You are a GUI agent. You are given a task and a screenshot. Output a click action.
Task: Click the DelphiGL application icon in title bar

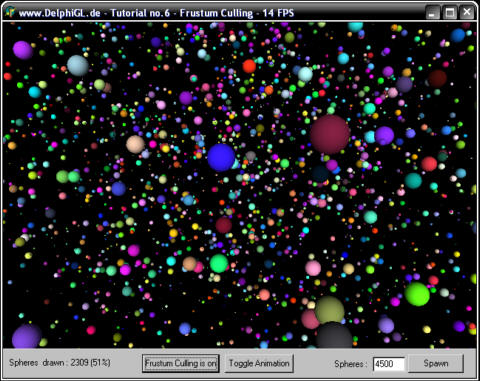pyautogui.click(x=10, y=12)
